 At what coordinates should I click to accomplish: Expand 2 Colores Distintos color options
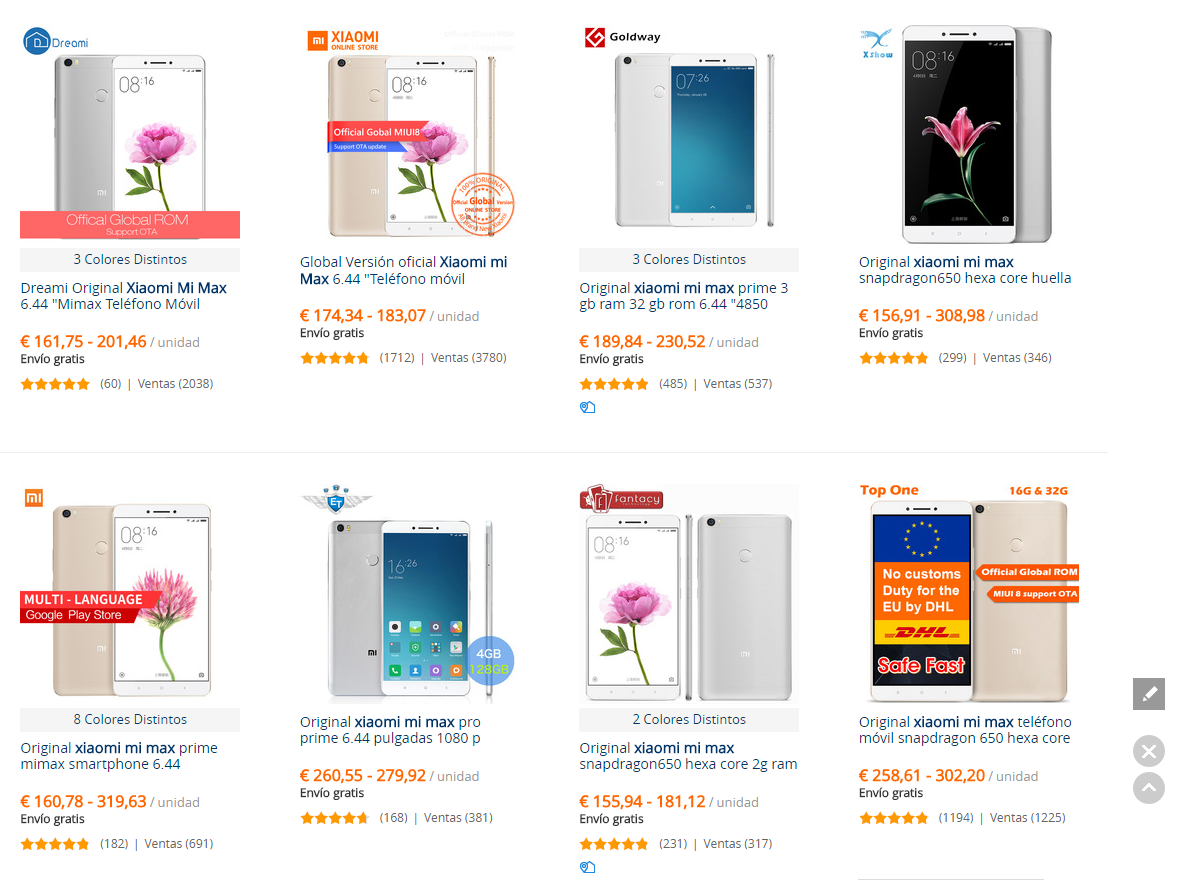tap(689, 719)
